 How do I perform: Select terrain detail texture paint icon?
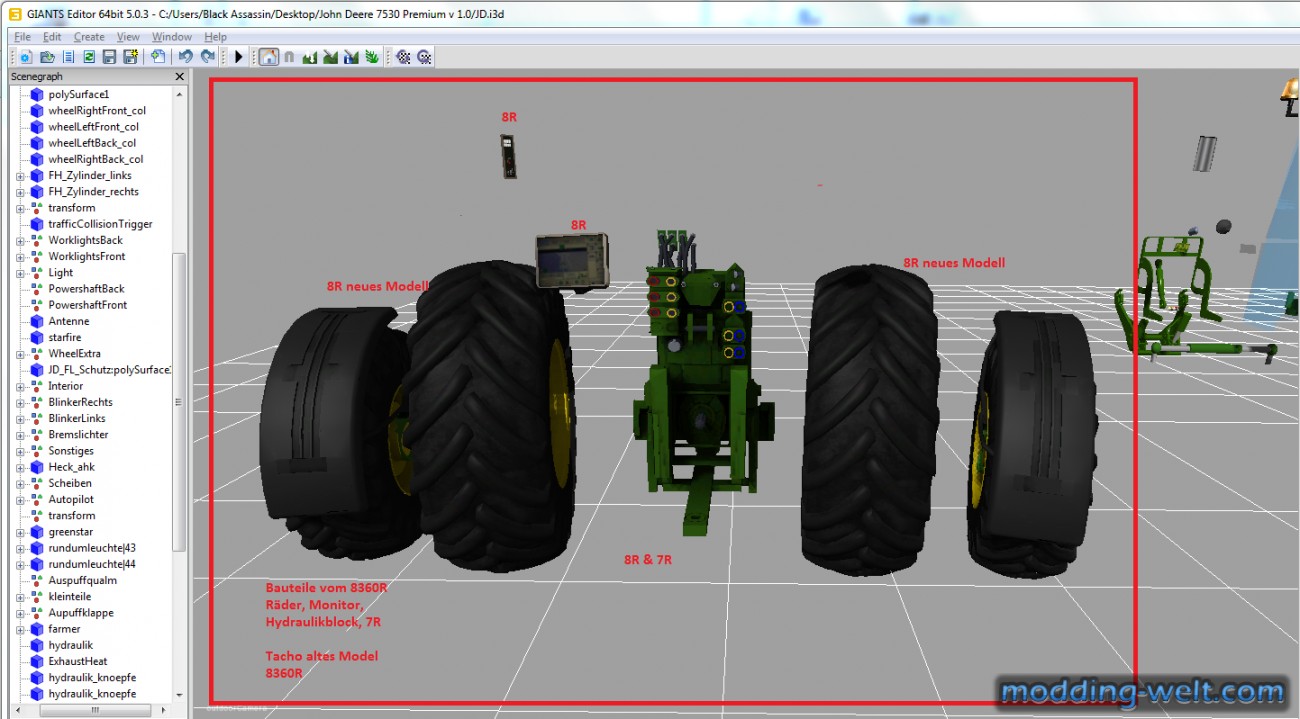pyautogui.click(x=351, y=57)
